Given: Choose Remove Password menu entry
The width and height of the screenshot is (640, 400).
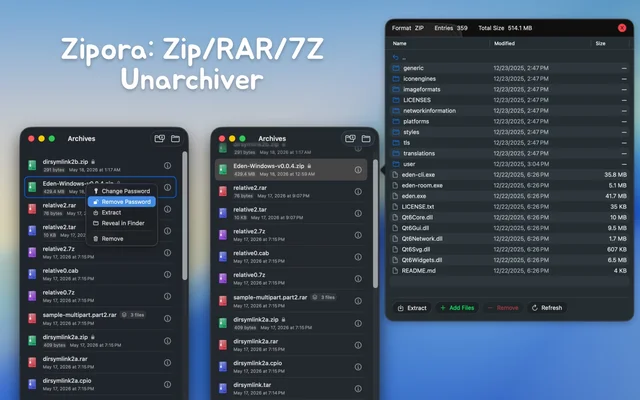Looking at the screenshot, I should tap(122, 202).
